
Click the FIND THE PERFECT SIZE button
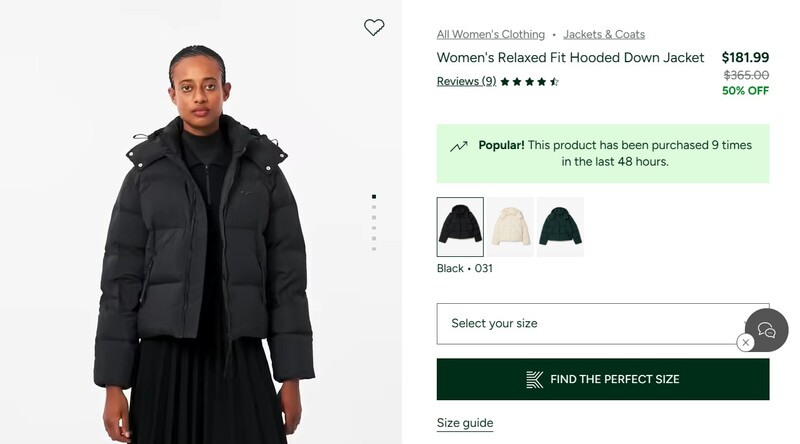(x=603, y=379)
